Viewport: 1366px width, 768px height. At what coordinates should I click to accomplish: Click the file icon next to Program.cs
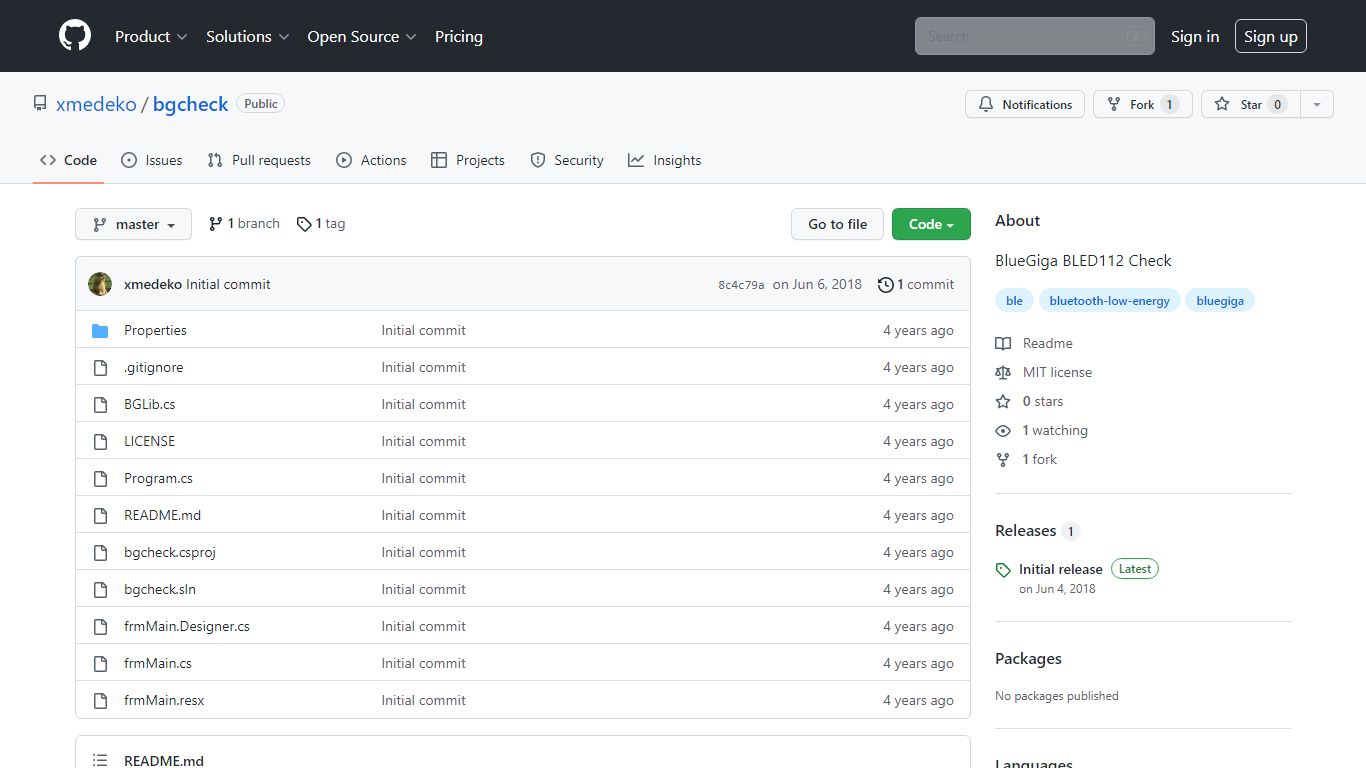100,478
